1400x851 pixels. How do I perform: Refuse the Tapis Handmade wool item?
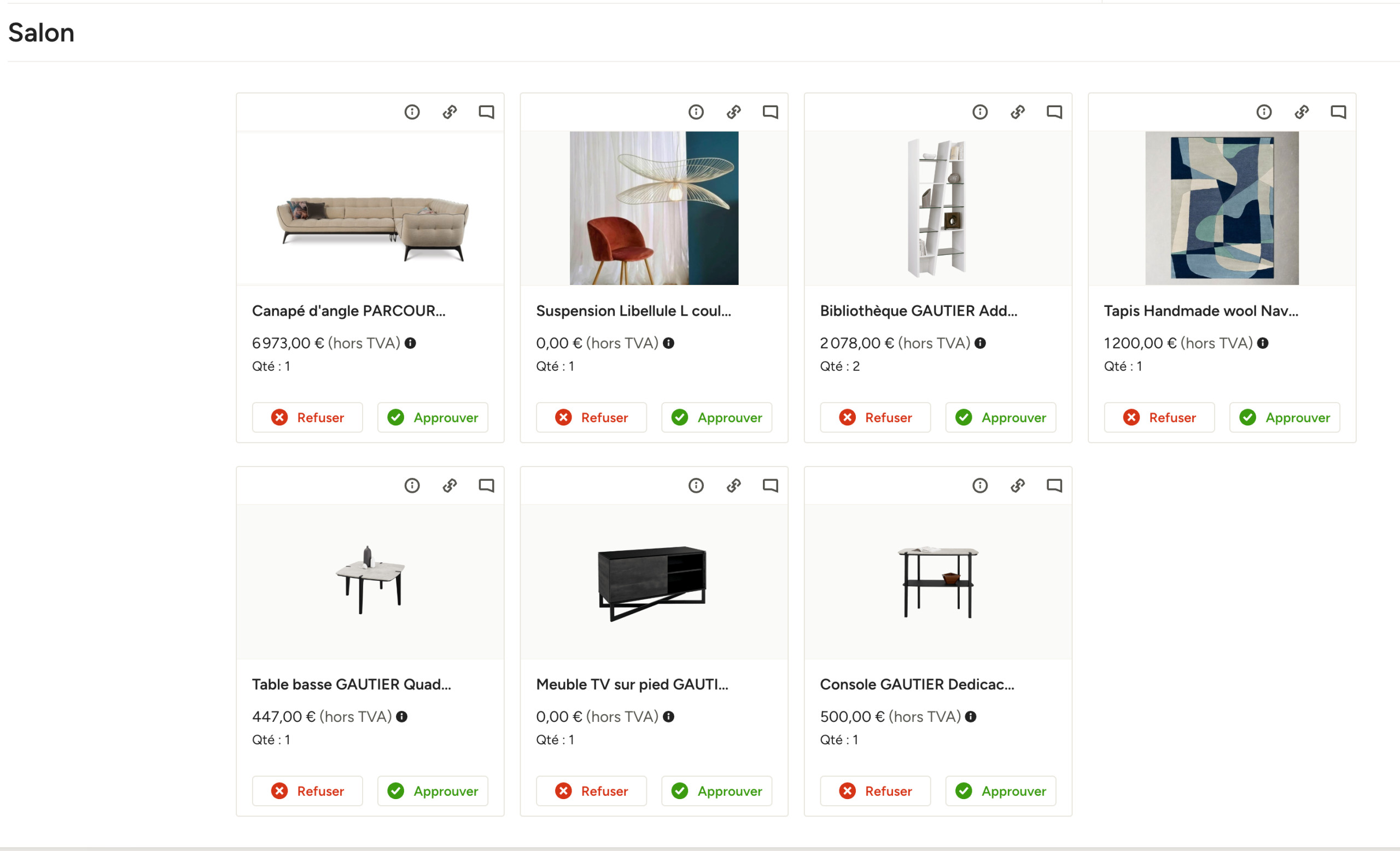point(1159,417)
